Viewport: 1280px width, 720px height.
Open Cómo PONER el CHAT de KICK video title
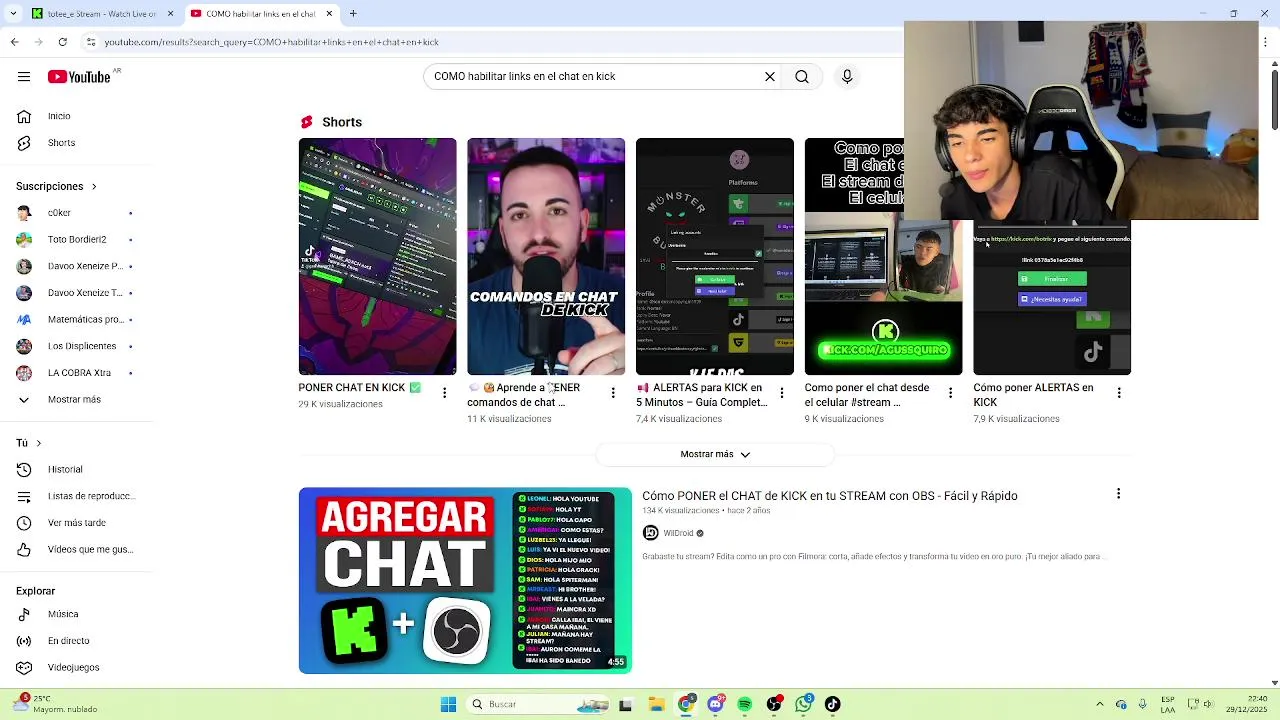(830, 496)
